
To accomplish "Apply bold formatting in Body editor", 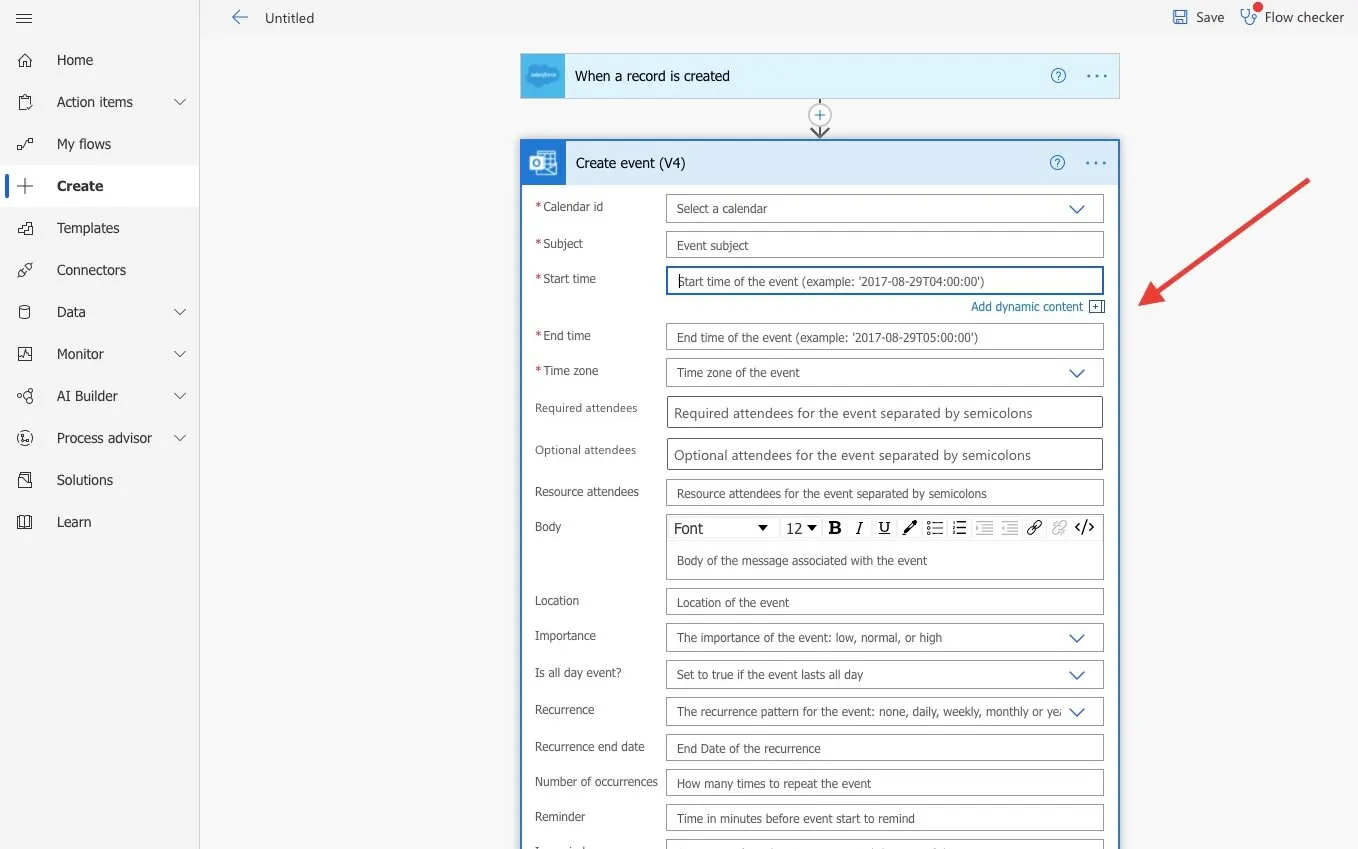I will pyautogui.click(x=835, y=528).
